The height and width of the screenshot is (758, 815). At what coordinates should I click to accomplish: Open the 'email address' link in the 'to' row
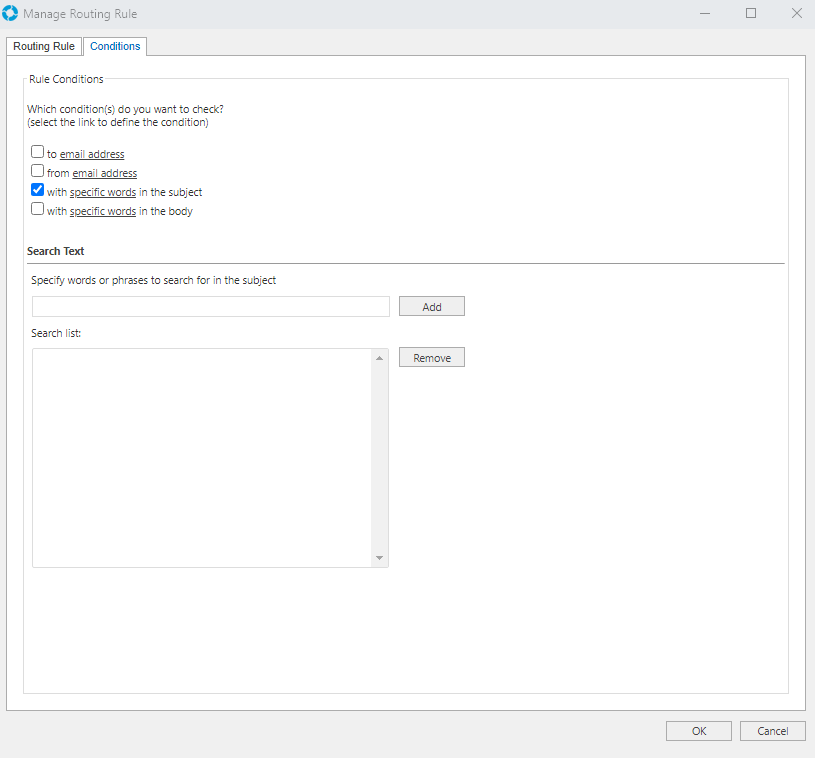92,154
